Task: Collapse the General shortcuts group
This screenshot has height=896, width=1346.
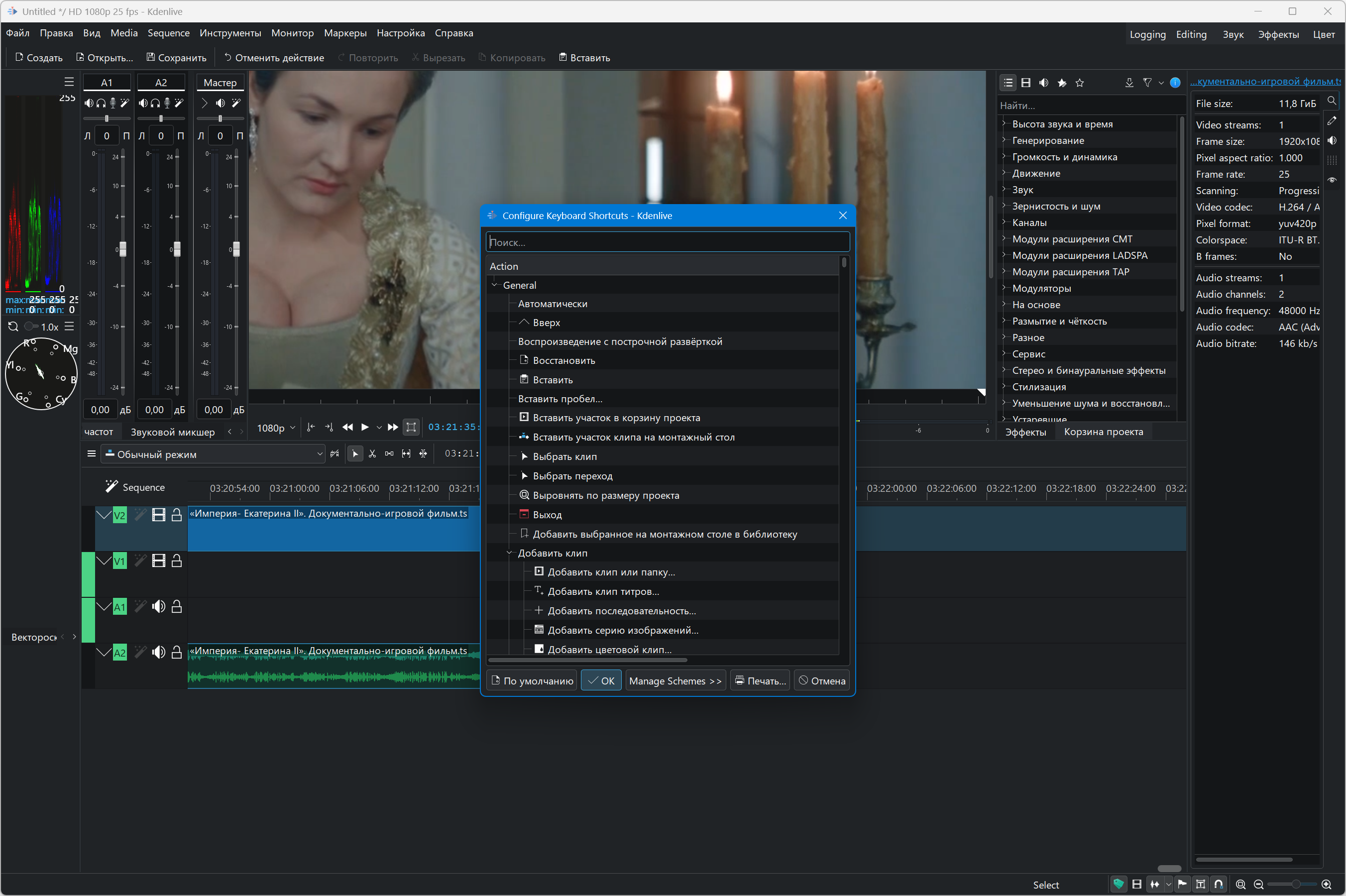Action: (x=495, y=285)
